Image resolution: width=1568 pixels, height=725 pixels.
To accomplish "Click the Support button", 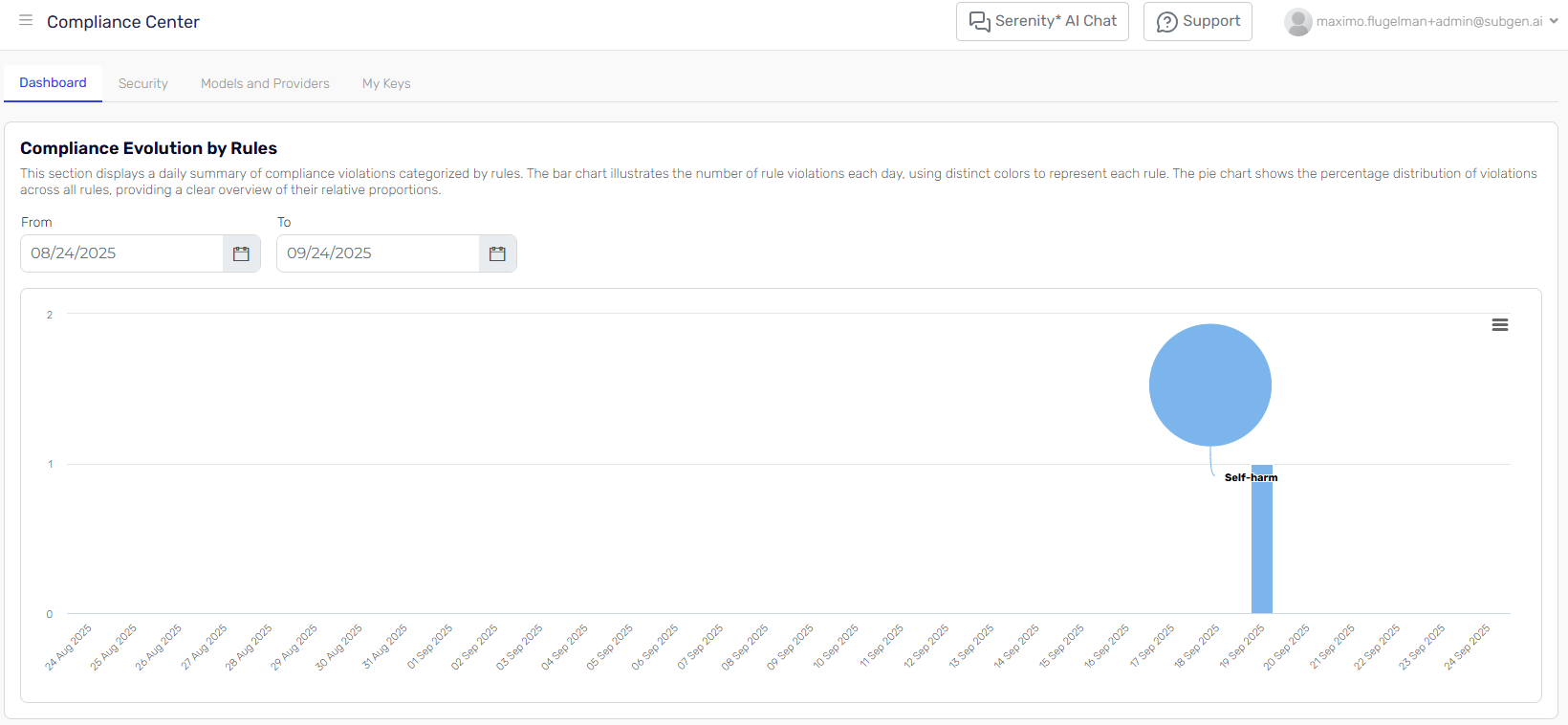I will pos(1197,21).
